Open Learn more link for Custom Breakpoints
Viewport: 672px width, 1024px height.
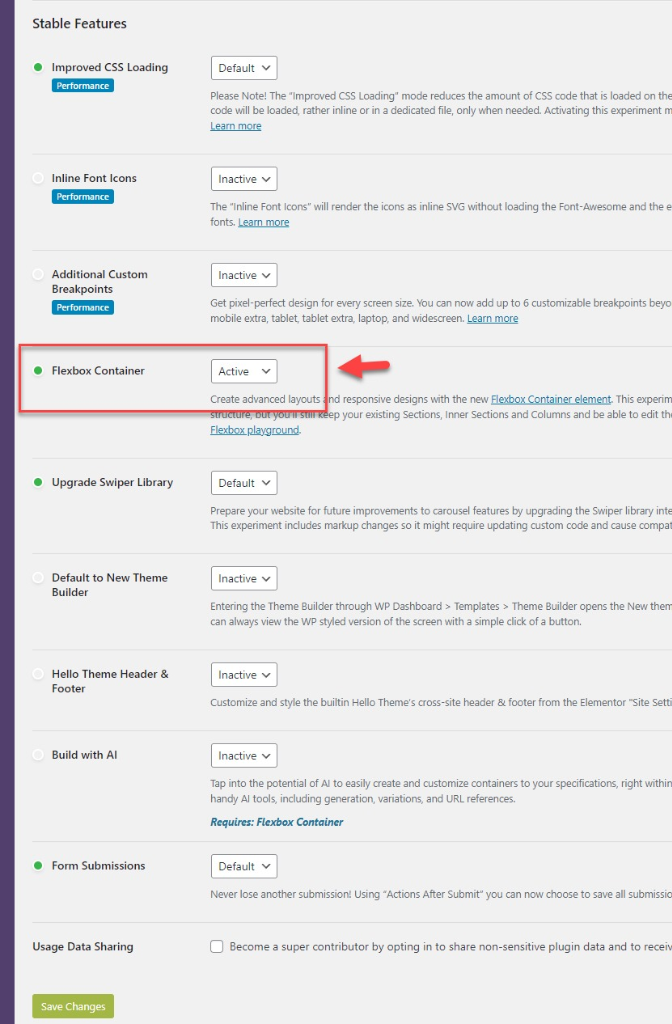coord(492,318)
